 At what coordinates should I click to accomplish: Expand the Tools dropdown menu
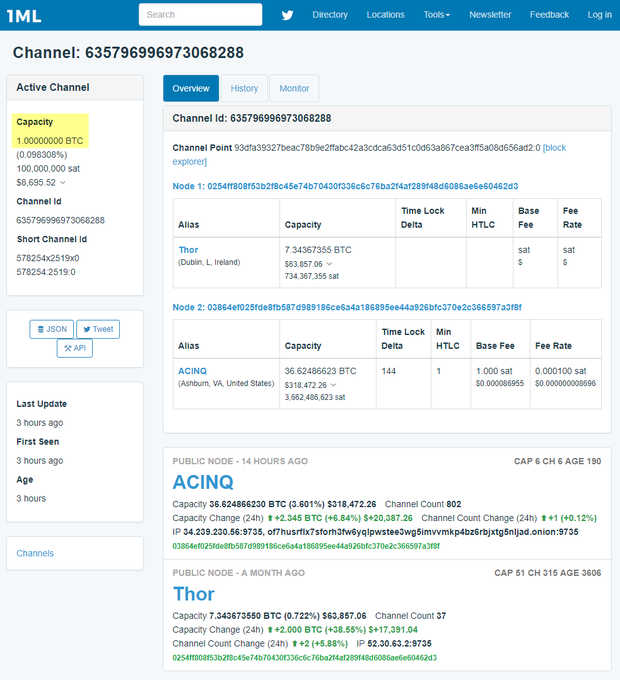437,15
